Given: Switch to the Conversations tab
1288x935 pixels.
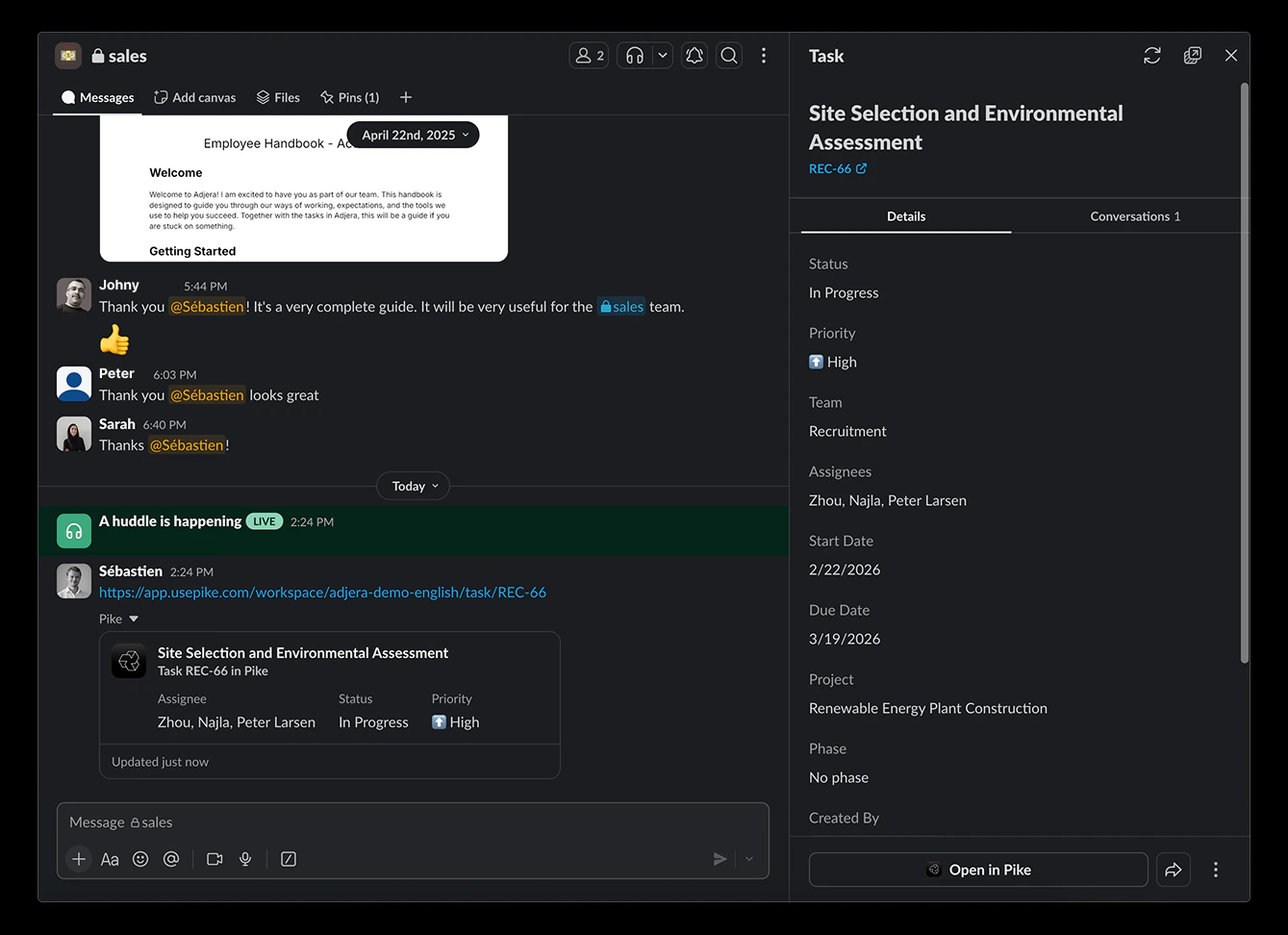Looking at the screenshot, I should point(1134,216).
